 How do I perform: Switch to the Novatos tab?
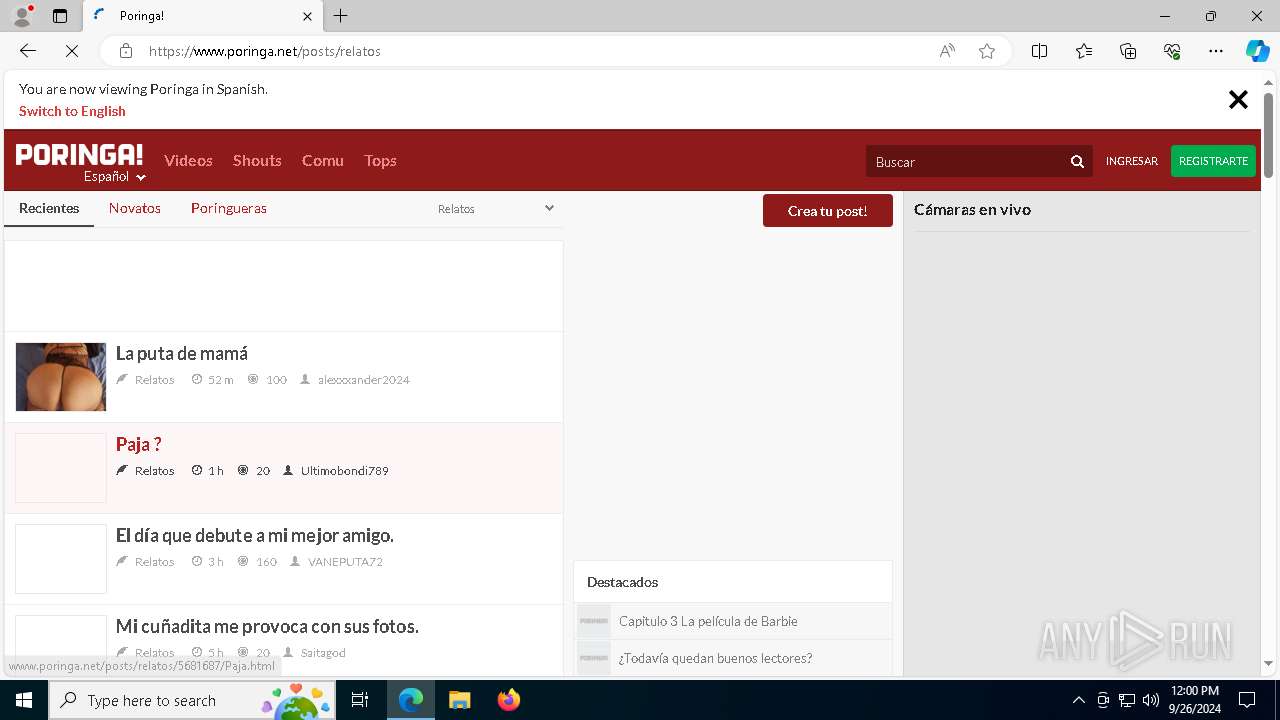point(135,208)
